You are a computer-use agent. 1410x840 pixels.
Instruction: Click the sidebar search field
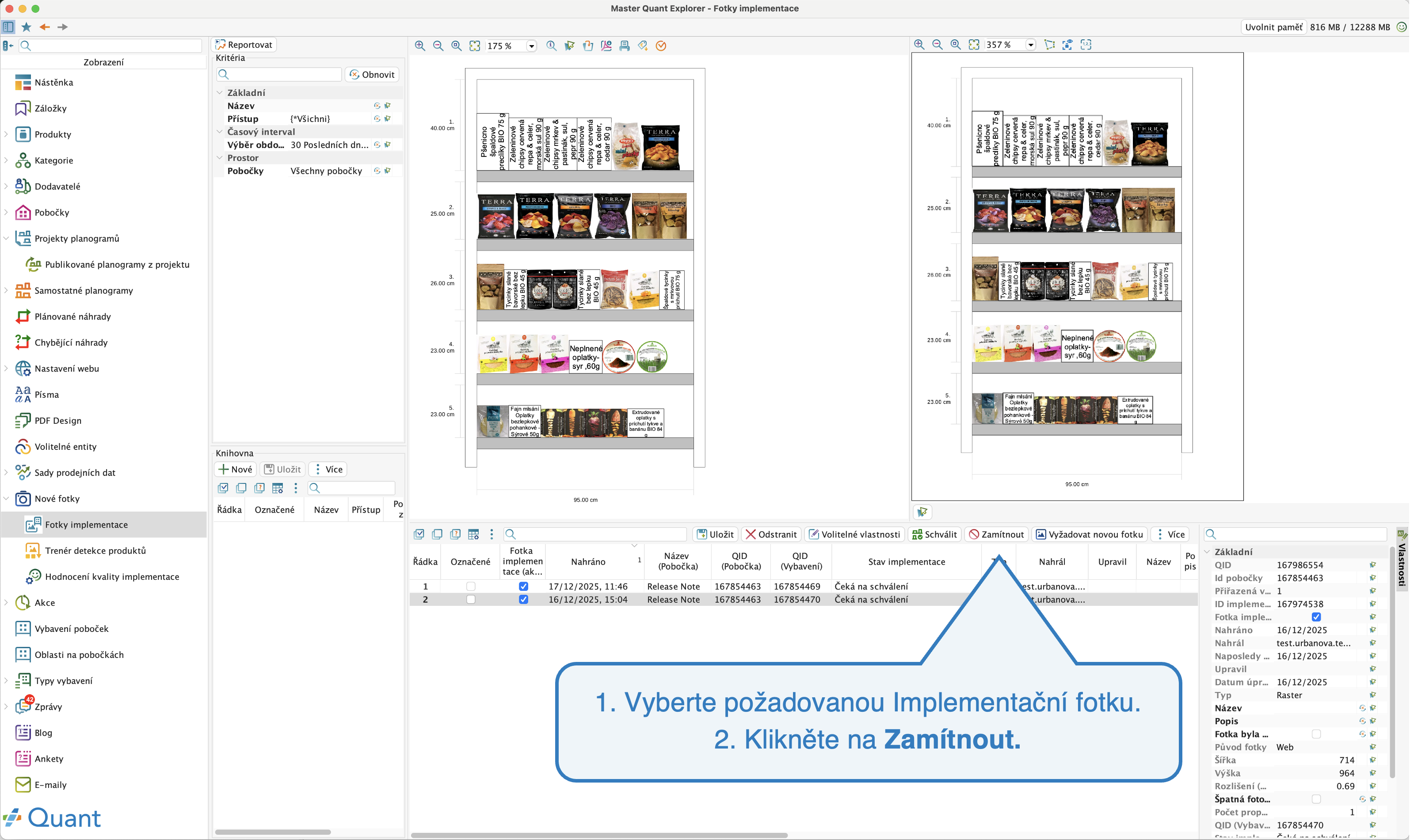coord(111,46)
